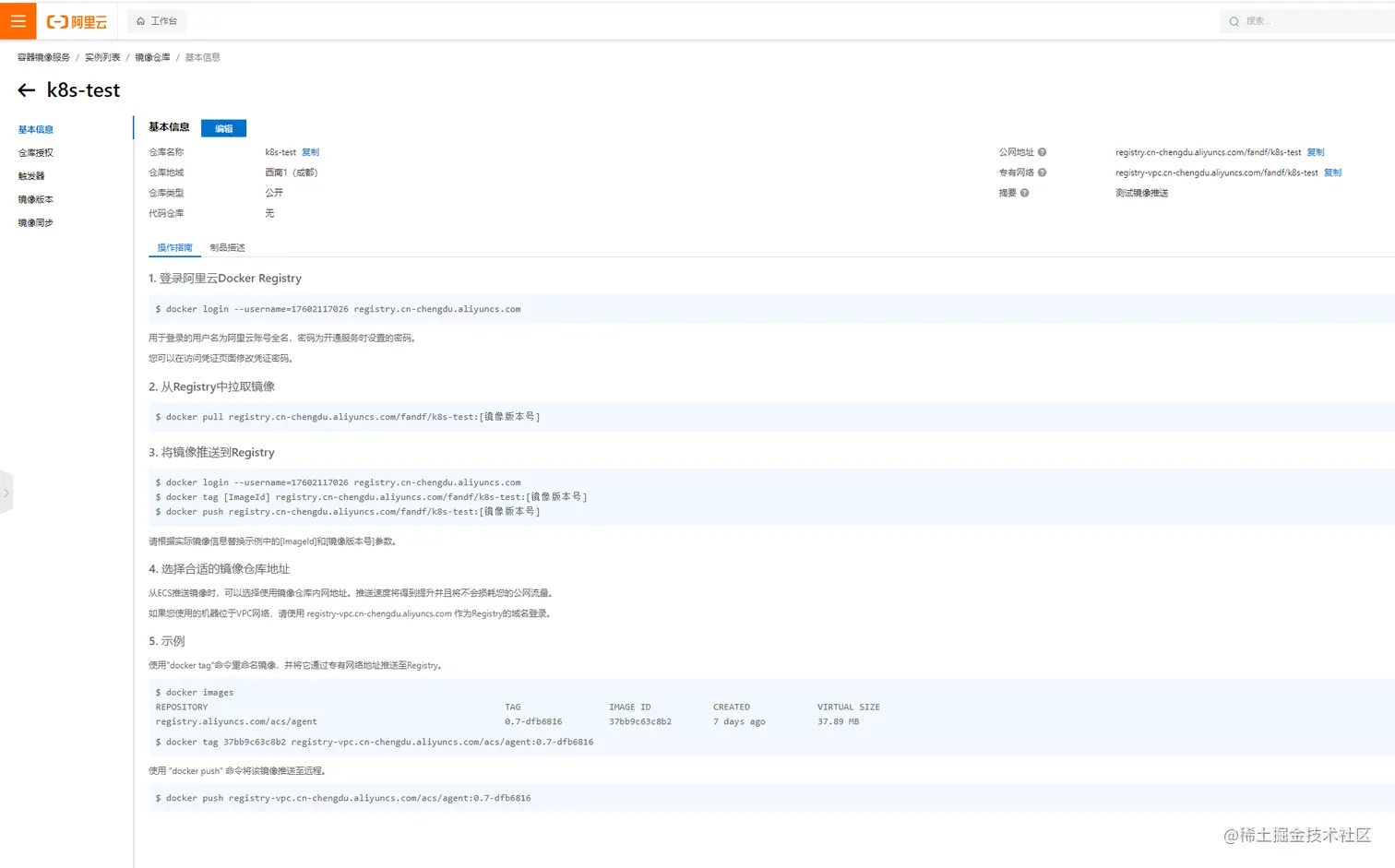Copy the 公网地址 registry address
Viewport: 1395px width, 868px height.
point(1315,152)
